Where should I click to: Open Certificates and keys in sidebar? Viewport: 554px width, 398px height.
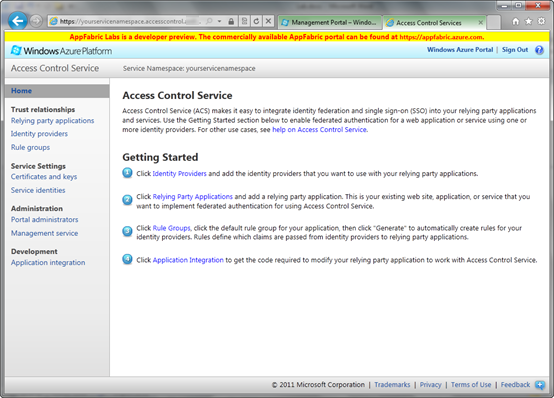[44, 177]
